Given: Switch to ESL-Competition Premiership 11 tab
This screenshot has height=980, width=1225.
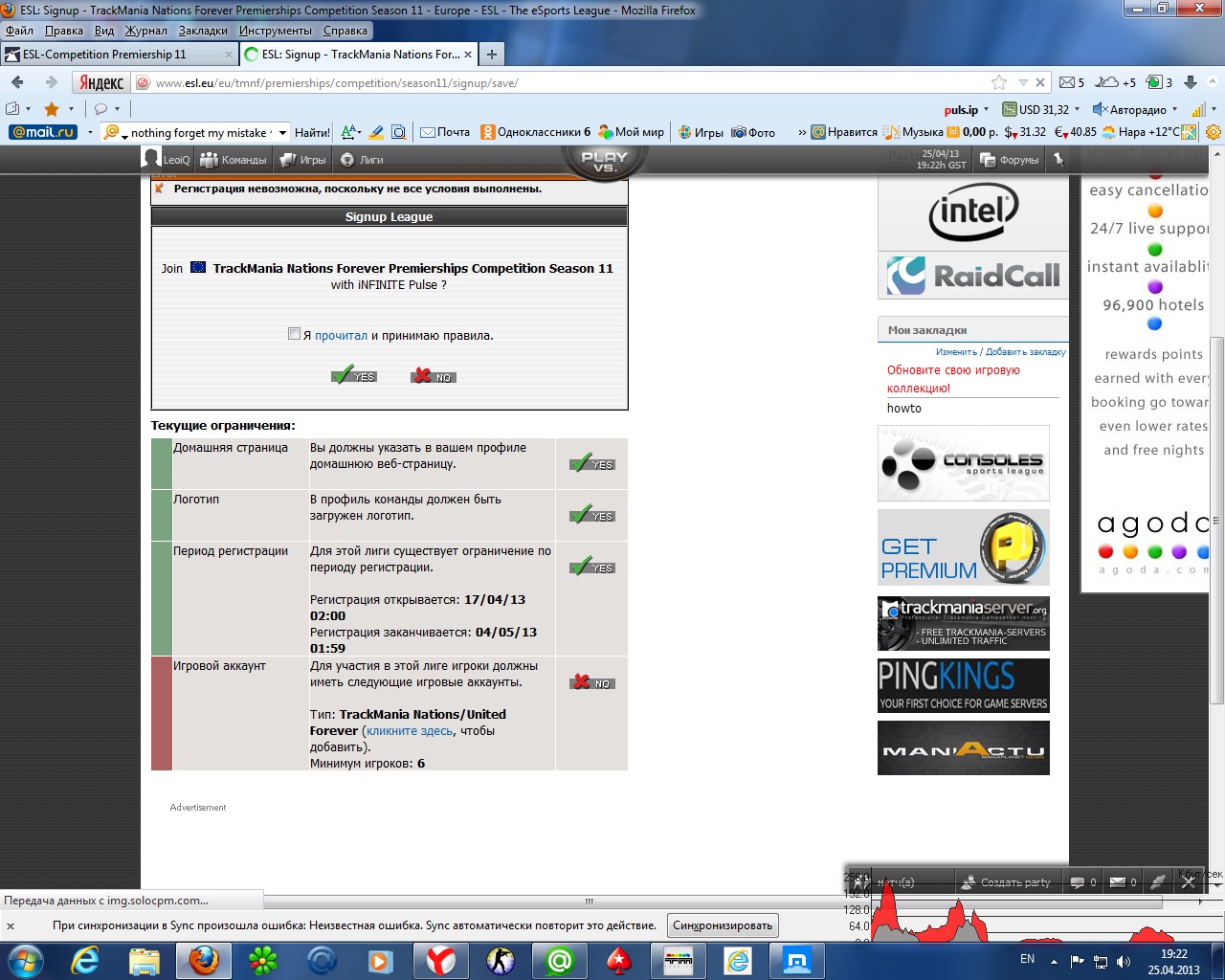Looking at the screenshot, I should click(119, 55).
